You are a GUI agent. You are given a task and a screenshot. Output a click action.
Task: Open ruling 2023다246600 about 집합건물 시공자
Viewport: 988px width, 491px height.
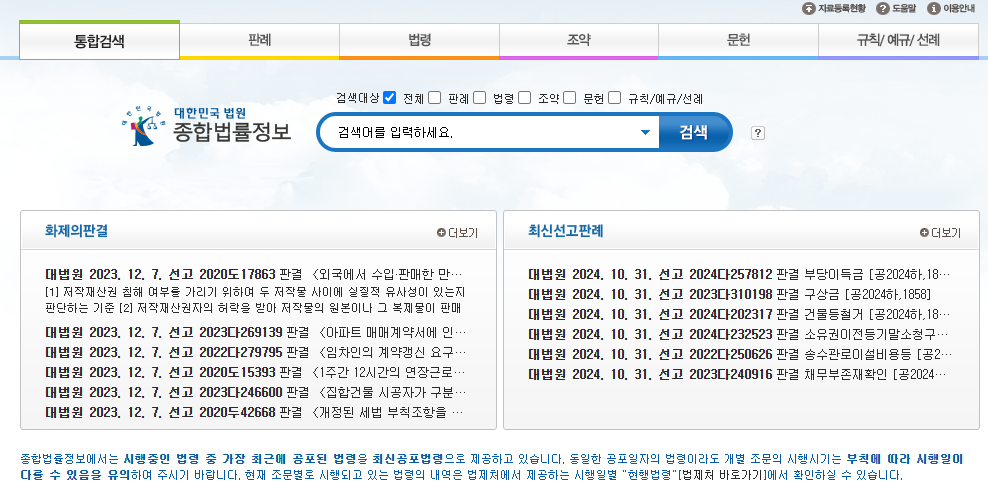click(256, 393)
